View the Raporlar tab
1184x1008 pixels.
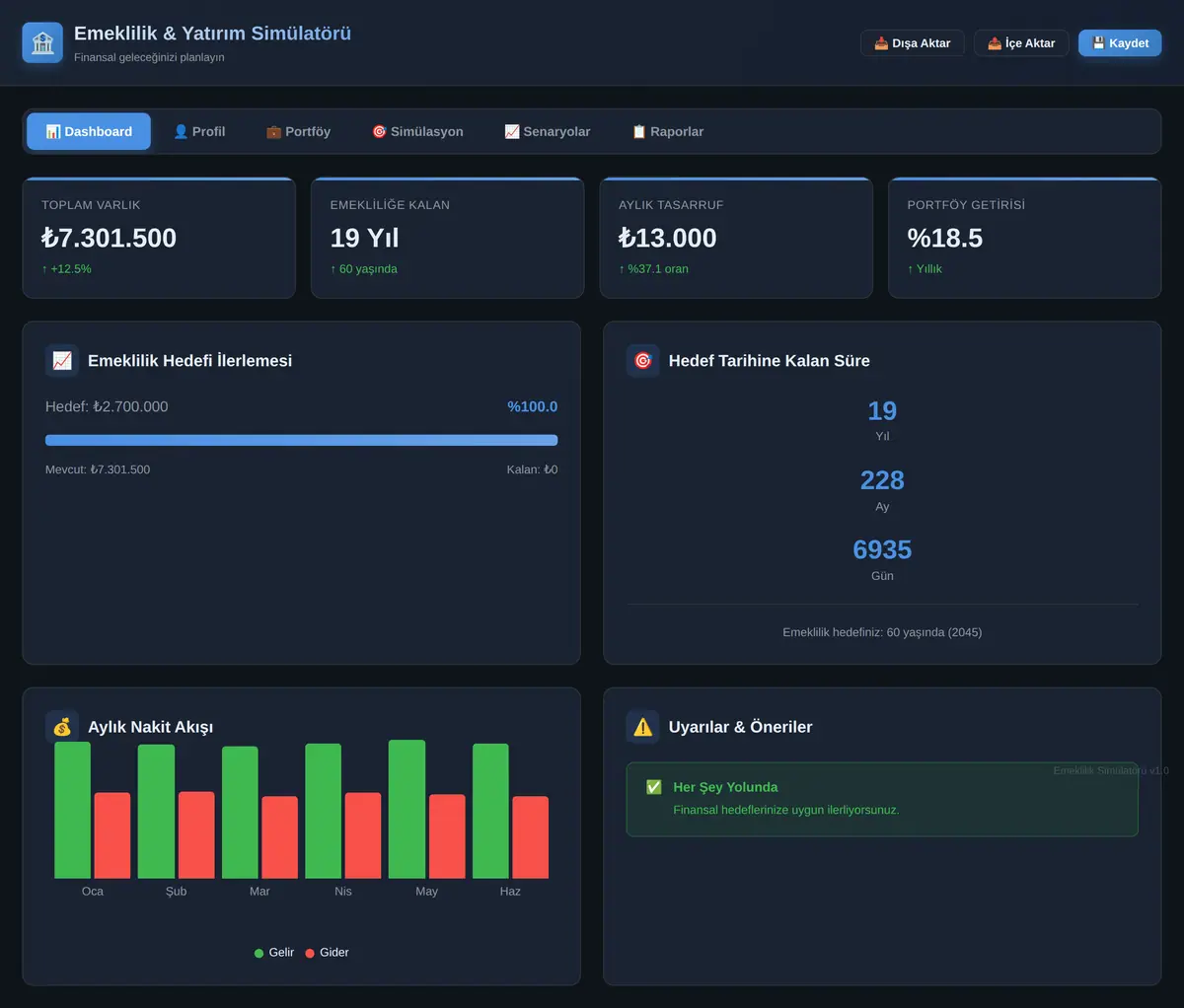click(x=668, y=131)
